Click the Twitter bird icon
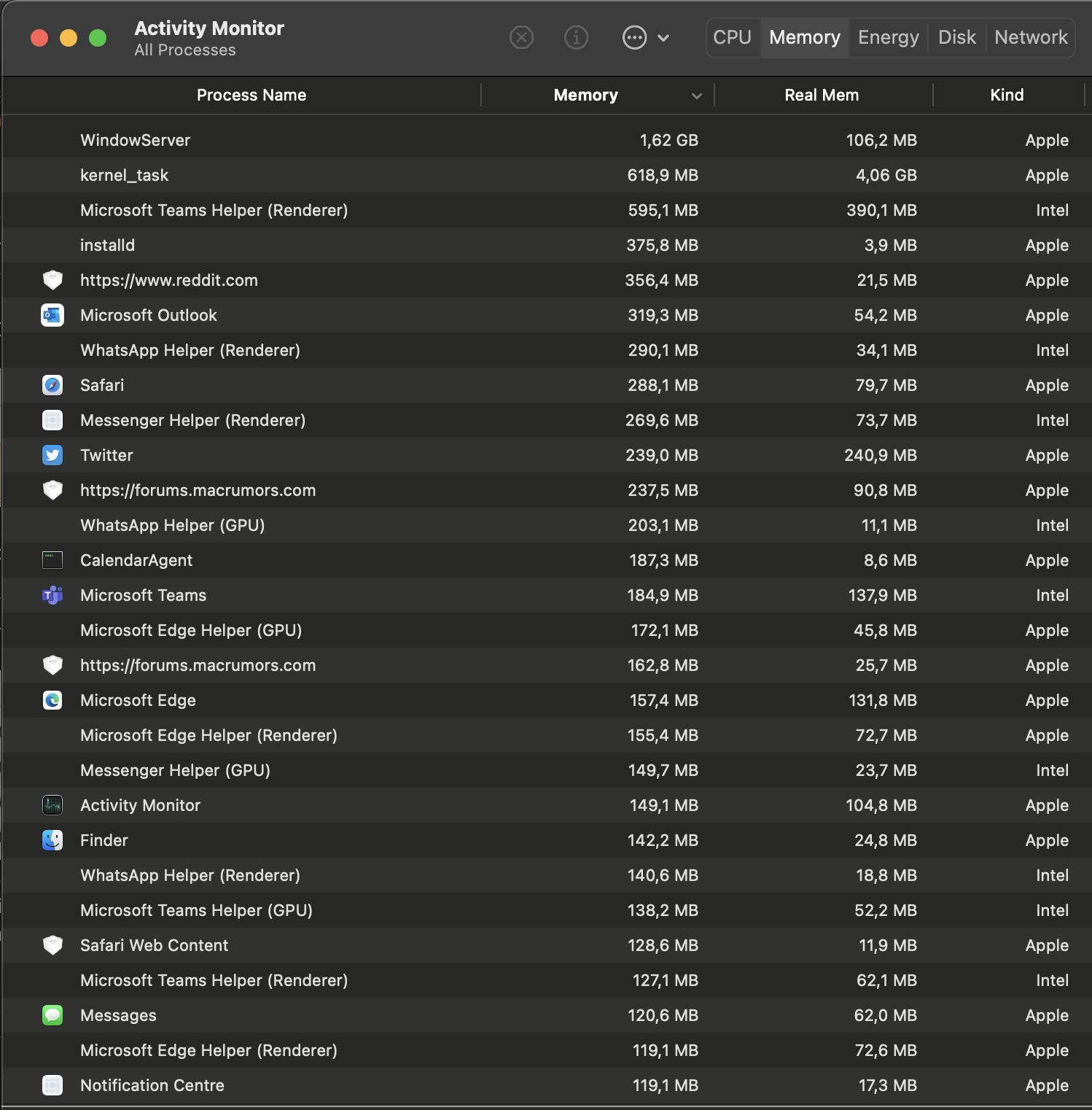The width and height of the screenshot is (1092, 1110). pyautogui.click(x=52, y=455)
